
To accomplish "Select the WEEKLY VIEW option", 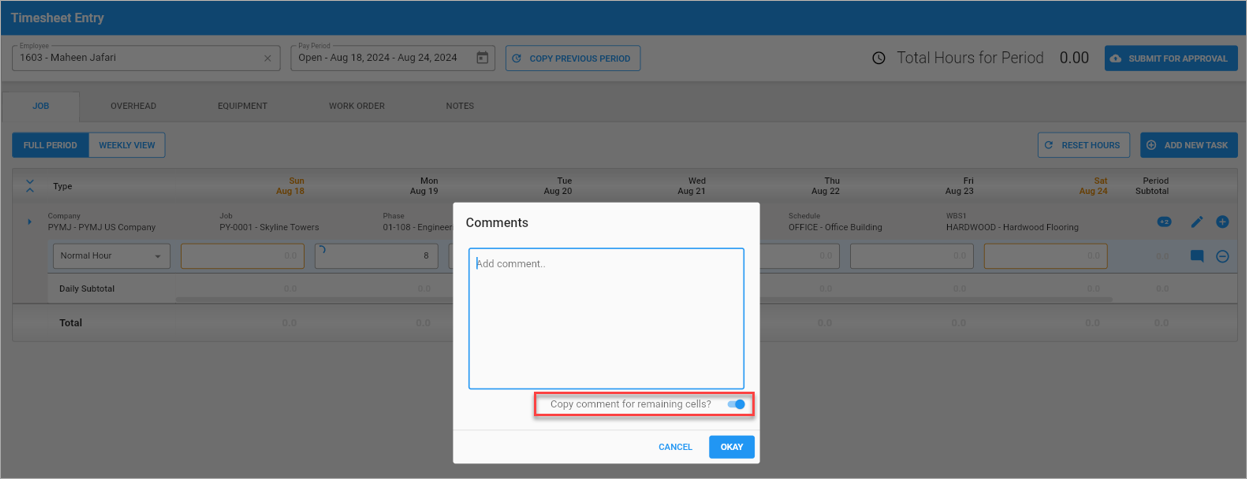I will [x=127, y=145].
